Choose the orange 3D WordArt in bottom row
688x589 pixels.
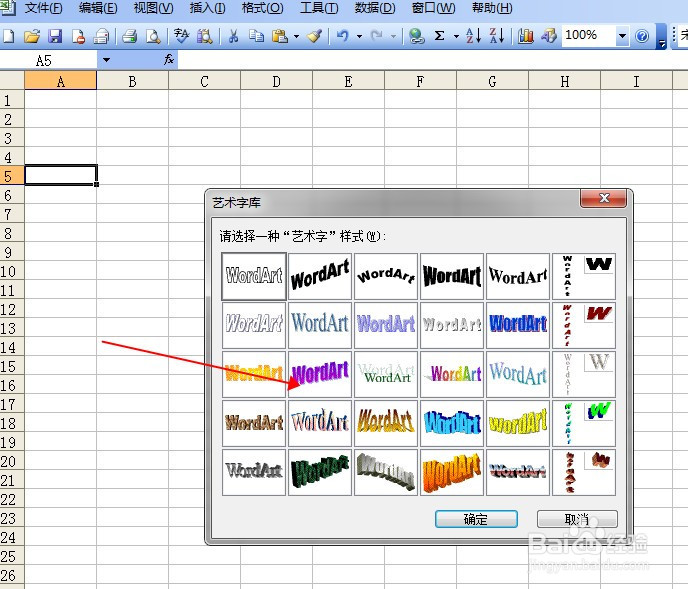(452, 472)
